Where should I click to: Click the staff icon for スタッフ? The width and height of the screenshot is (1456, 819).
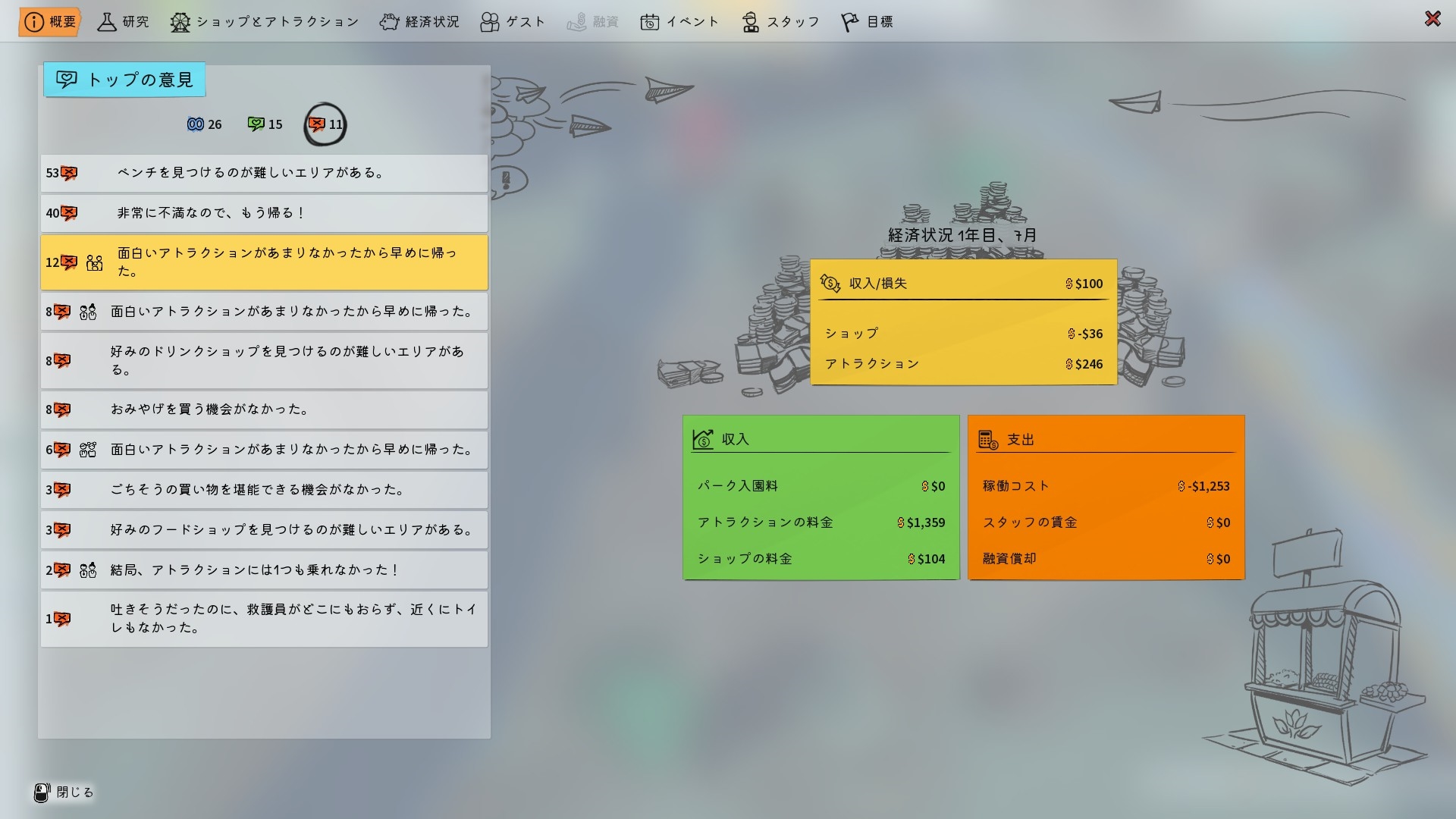pyautogui.click(x=750, y=22)
